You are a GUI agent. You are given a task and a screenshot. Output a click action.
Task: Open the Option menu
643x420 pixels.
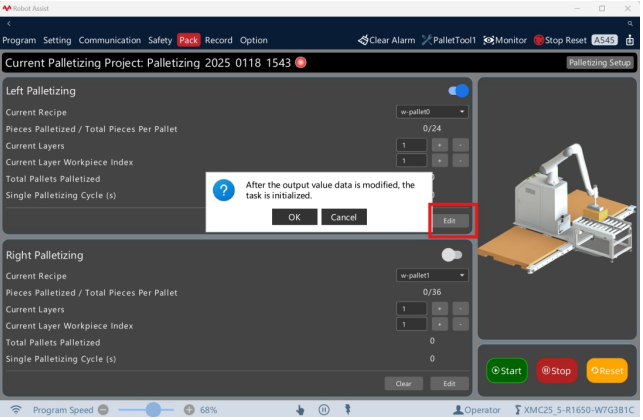point(253,40)
